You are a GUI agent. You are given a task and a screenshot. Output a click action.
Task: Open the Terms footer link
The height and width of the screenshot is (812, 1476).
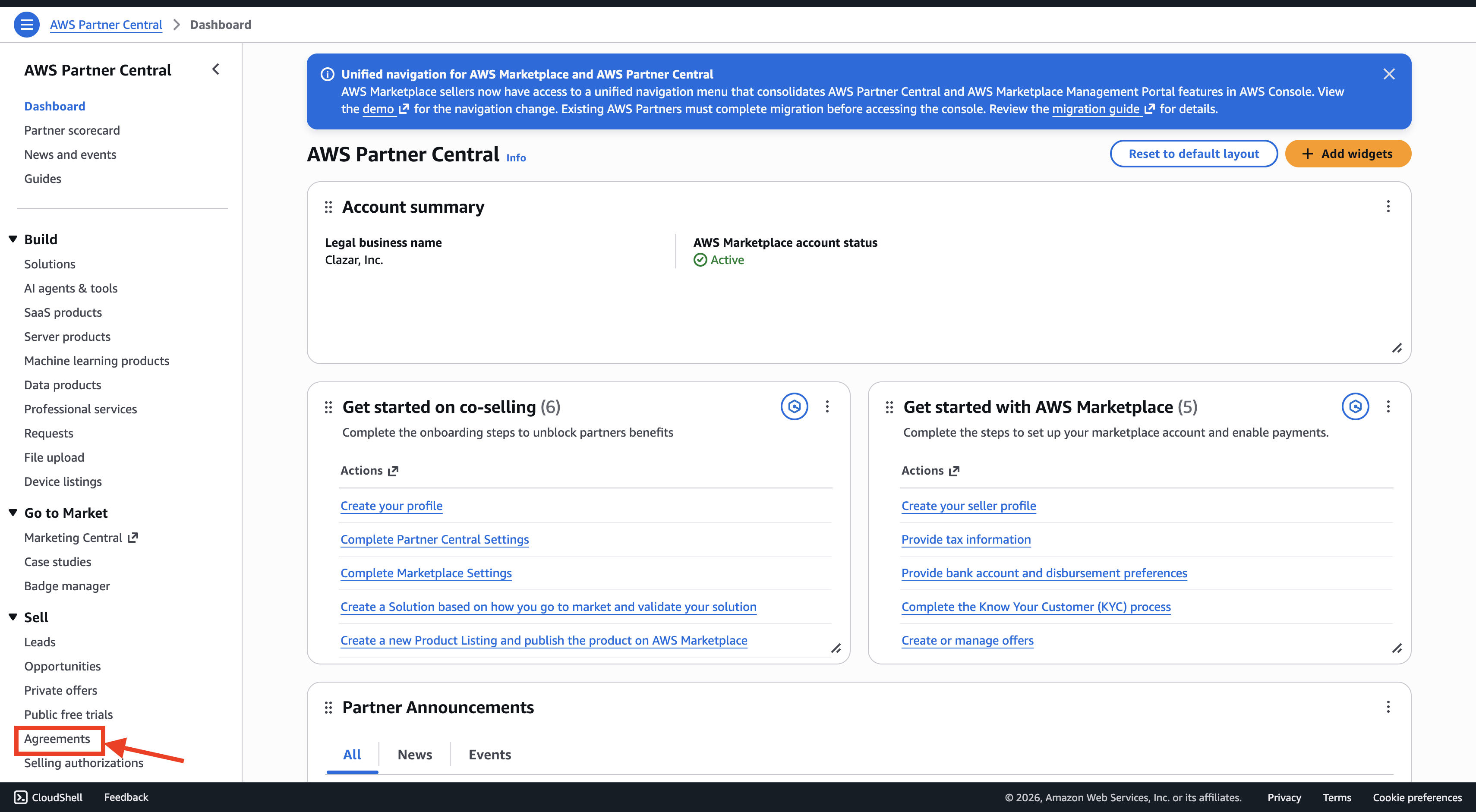(1337, 797)
